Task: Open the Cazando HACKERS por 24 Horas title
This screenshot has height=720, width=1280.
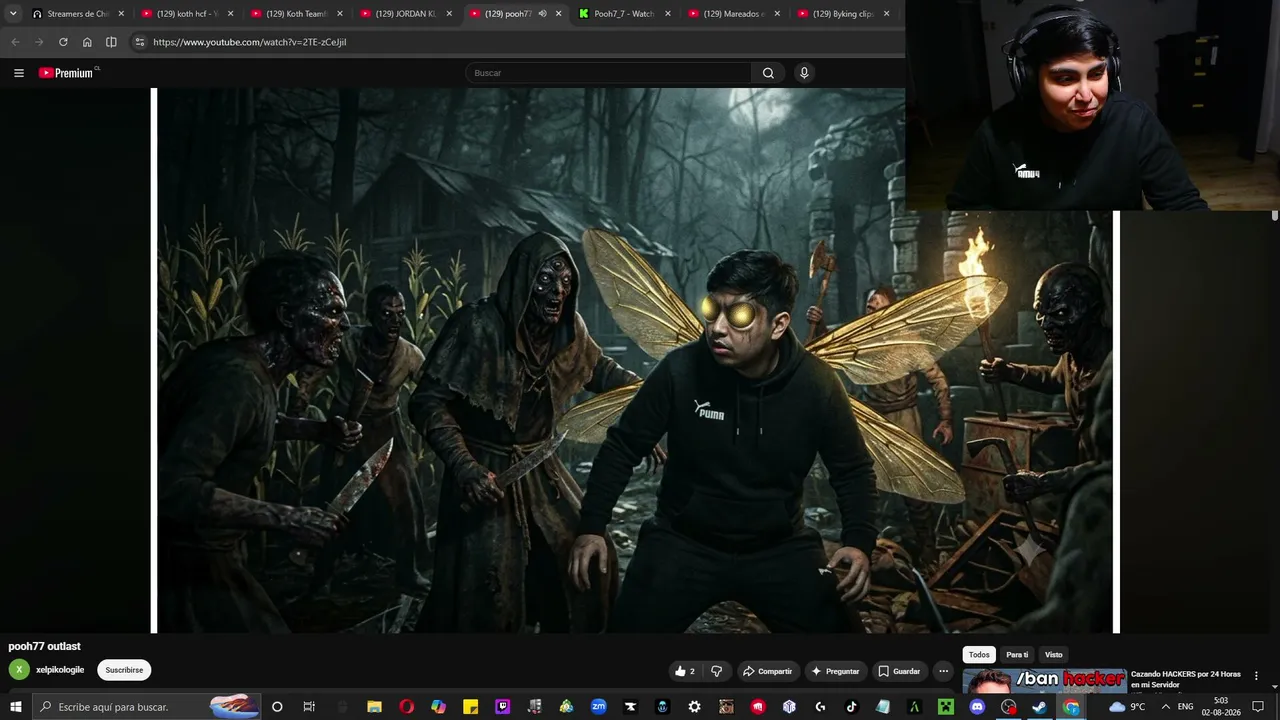Action: [x=1186, y=679]
